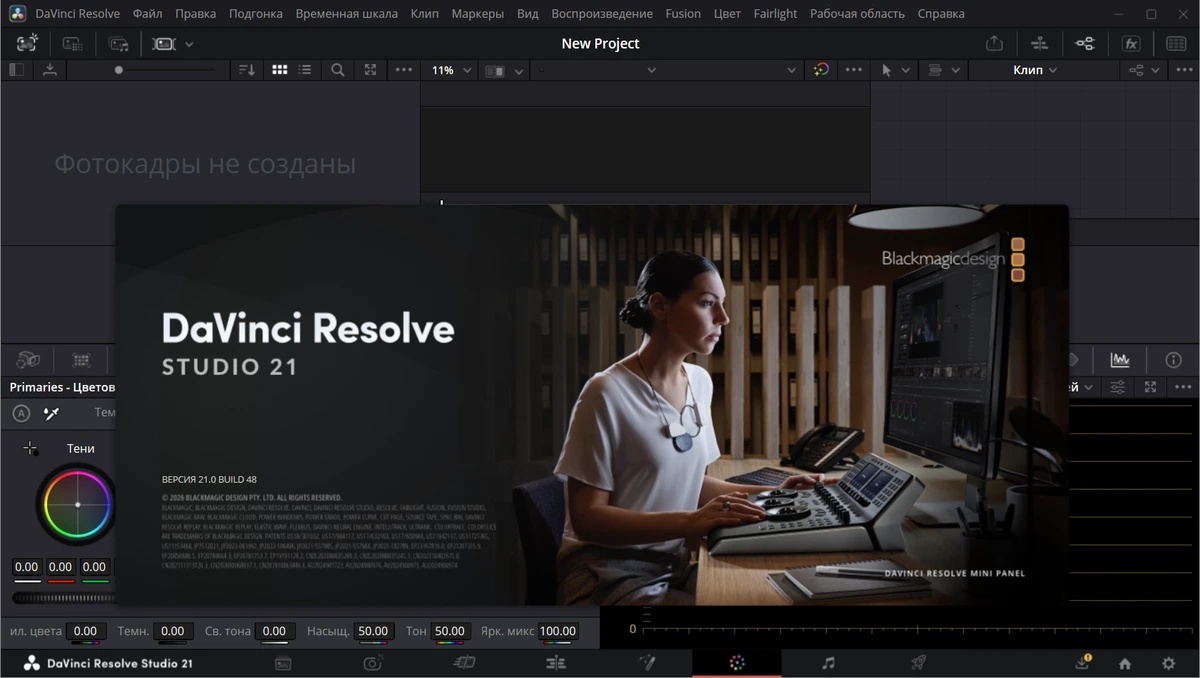
Task: Expand the Clips filter dropdown arrow
Action: [189, 44]
